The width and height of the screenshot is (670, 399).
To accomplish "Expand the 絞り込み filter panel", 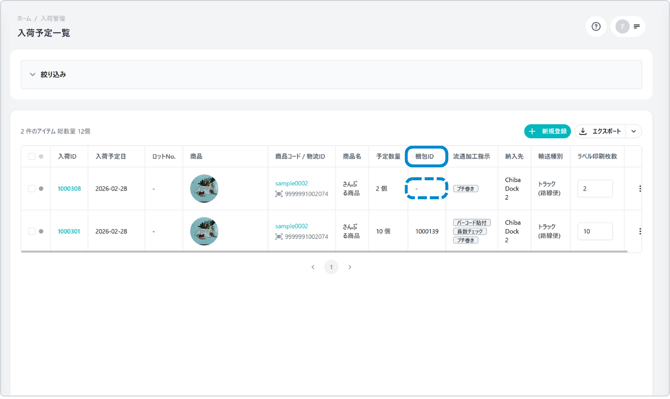I will tap(331, 74).
